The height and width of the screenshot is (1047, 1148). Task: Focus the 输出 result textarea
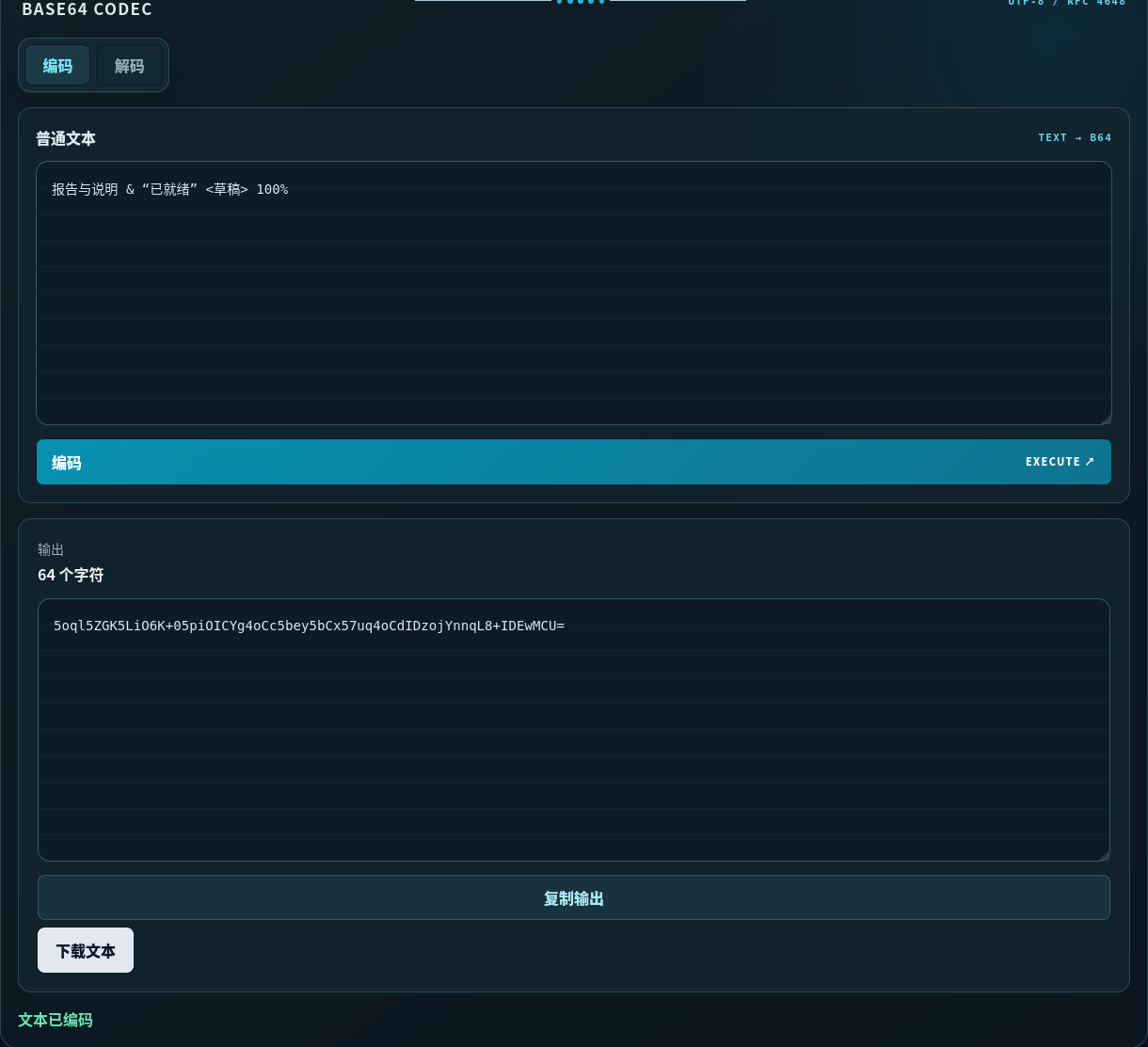coord(574,730)
